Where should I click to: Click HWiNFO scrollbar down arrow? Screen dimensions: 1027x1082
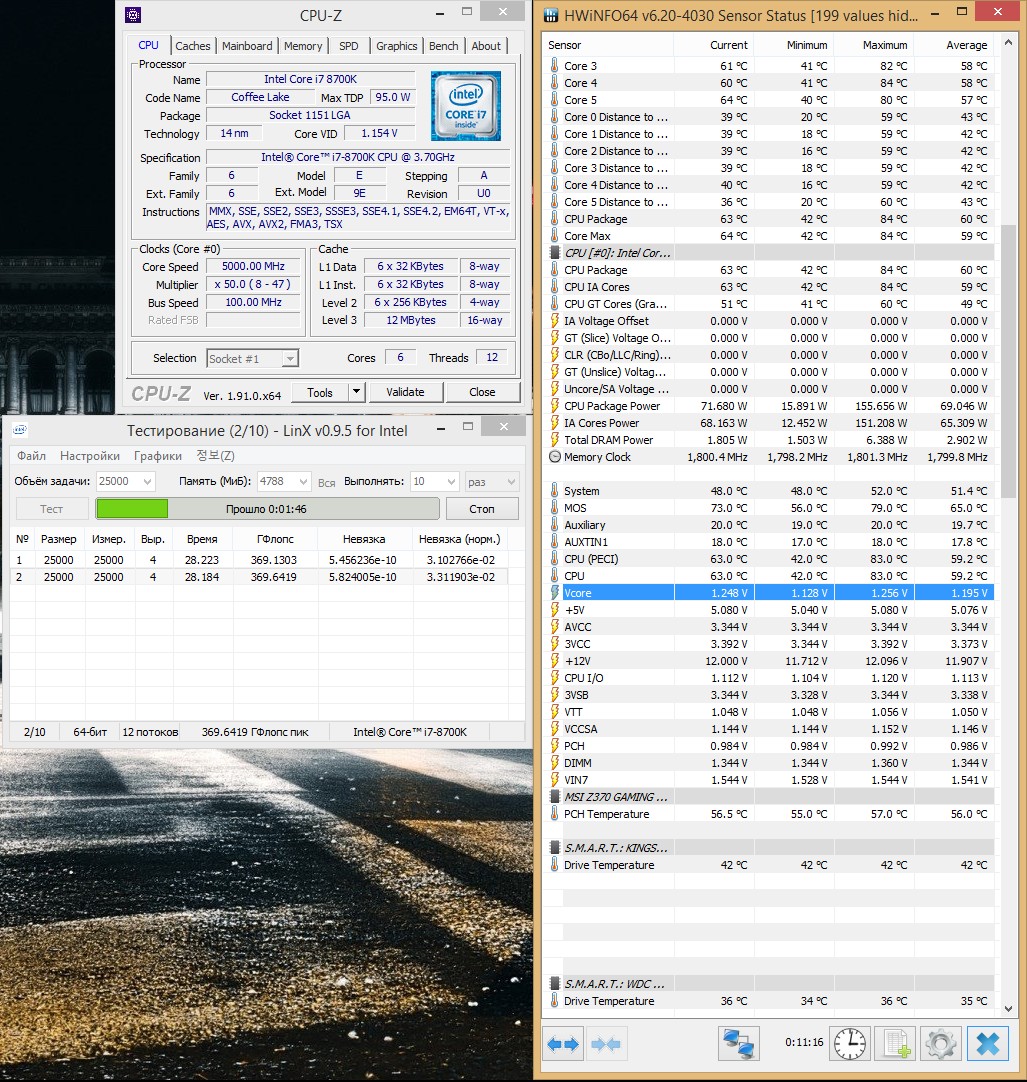pyautogui.click(x=1008, y=1008)
